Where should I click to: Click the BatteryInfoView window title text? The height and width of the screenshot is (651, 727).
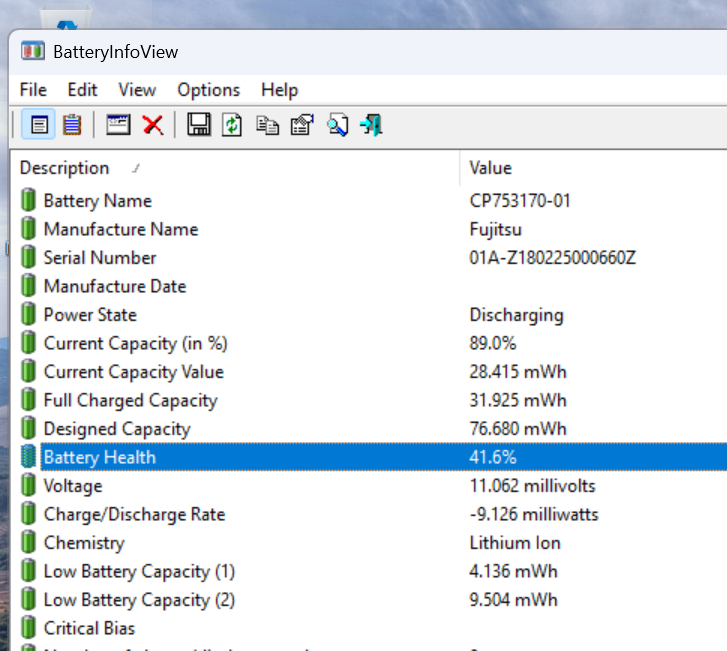tap(115, 52)
